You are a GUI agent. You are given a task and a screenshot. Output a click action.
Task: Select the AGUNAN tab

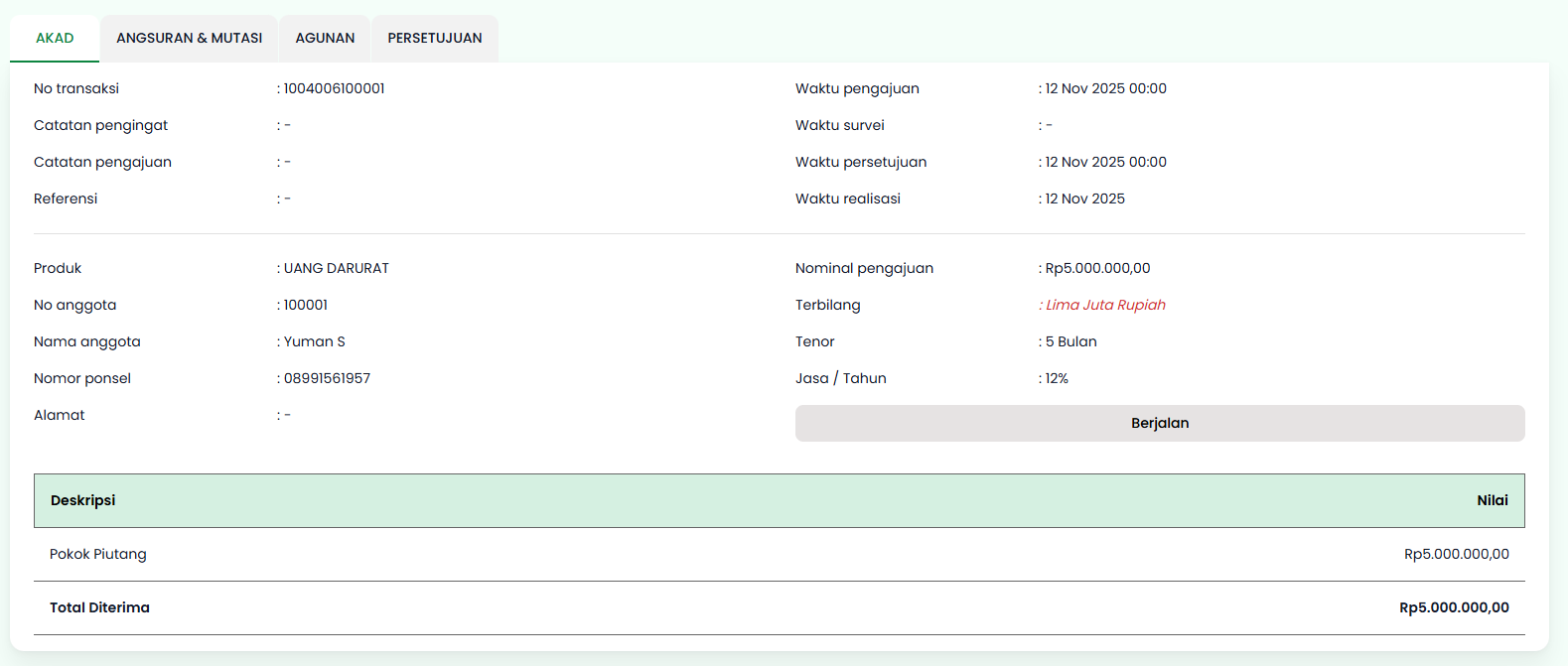pyautogui.click(x=325, y=39)
